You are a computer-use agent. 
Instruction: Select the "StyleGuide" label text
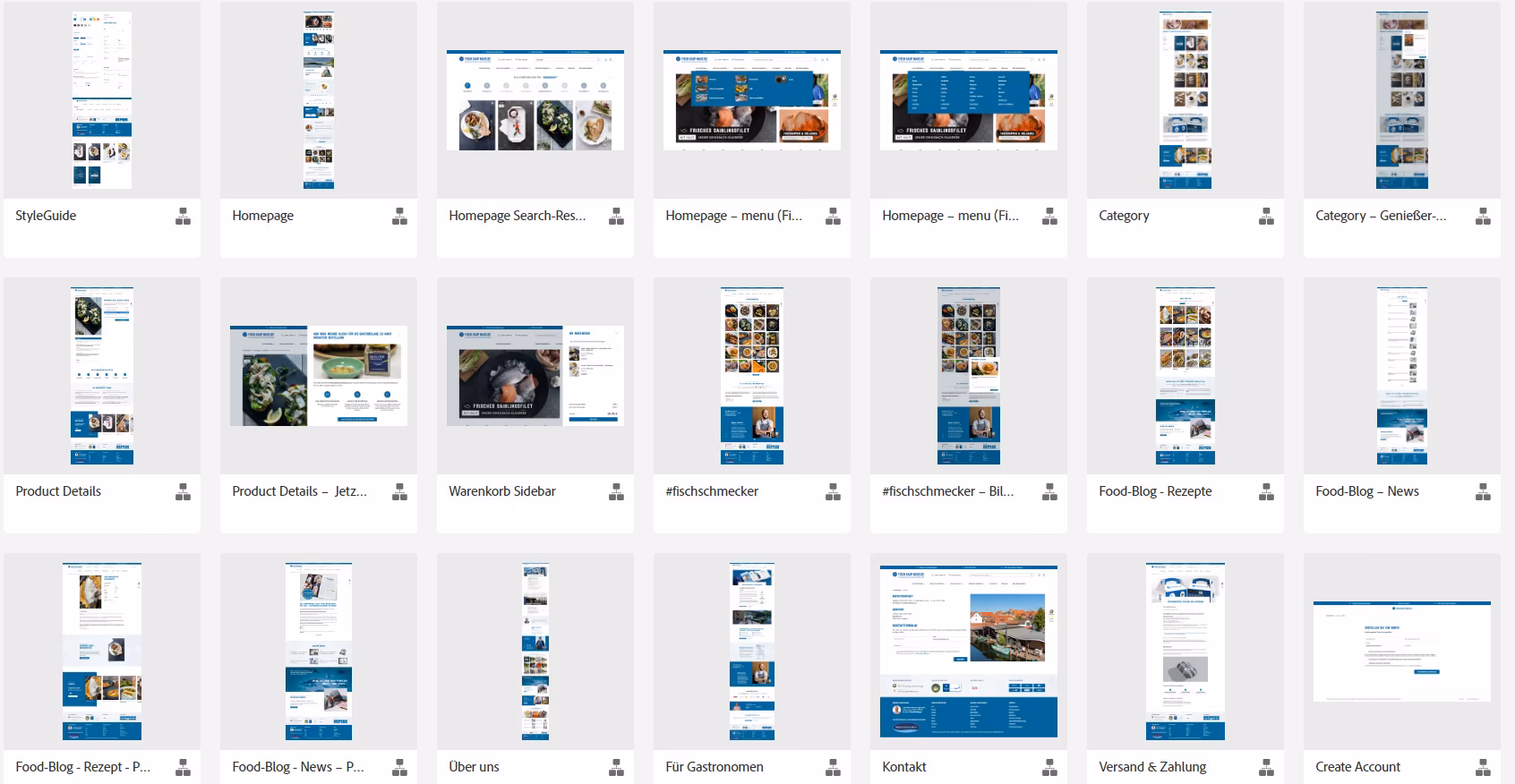click(x=46, y=216)
